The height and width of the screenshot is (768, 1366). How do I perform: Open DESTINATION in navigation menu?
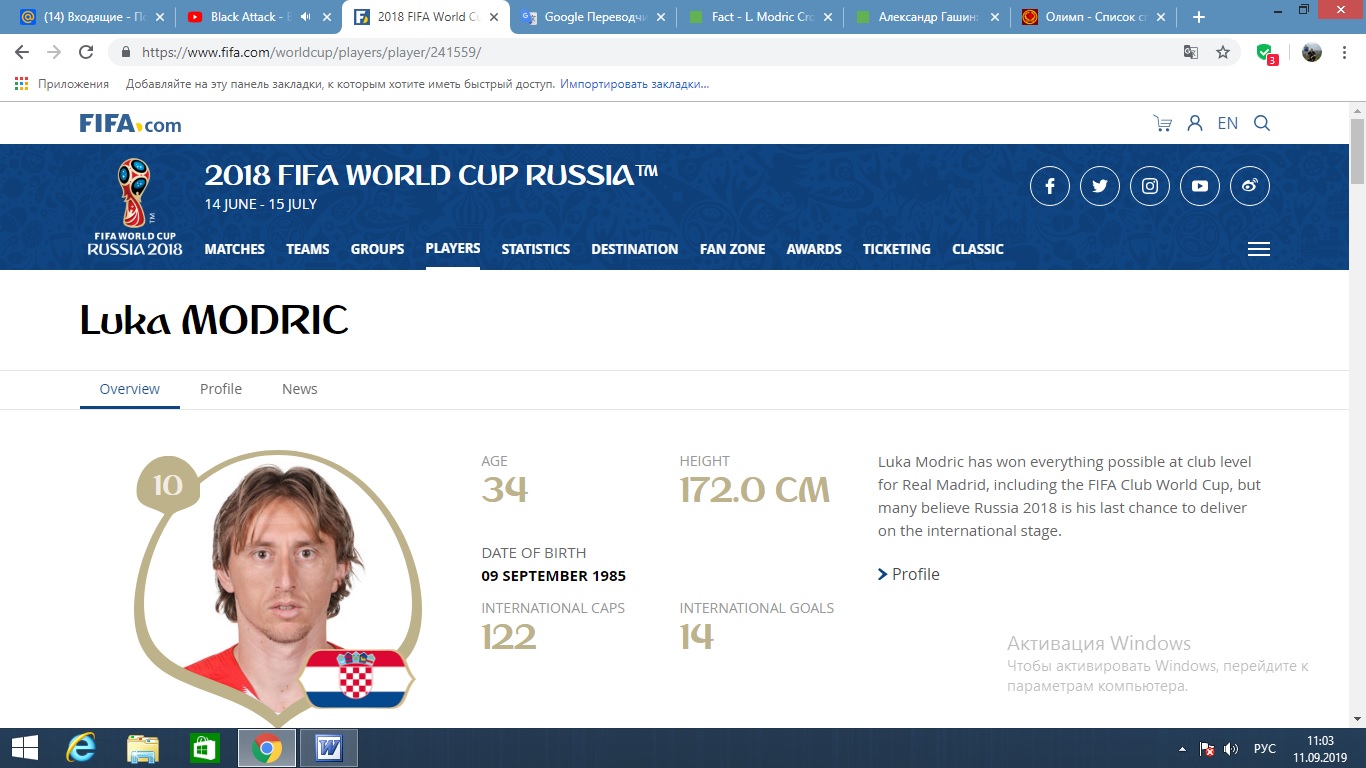point(635,249)
